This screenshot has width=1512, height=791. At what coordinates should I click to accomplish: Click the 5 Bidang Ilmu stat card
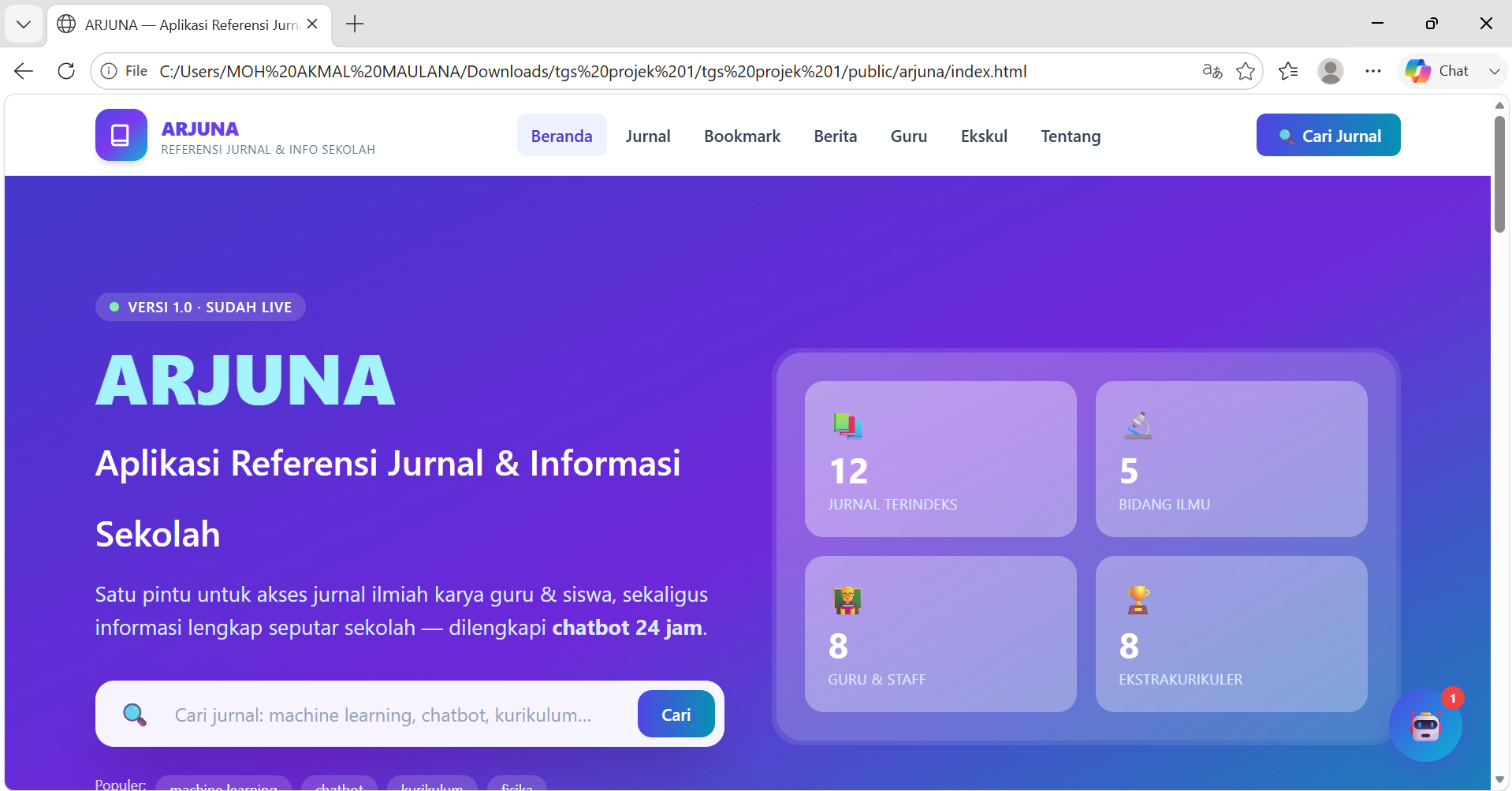coord(1231,459)
